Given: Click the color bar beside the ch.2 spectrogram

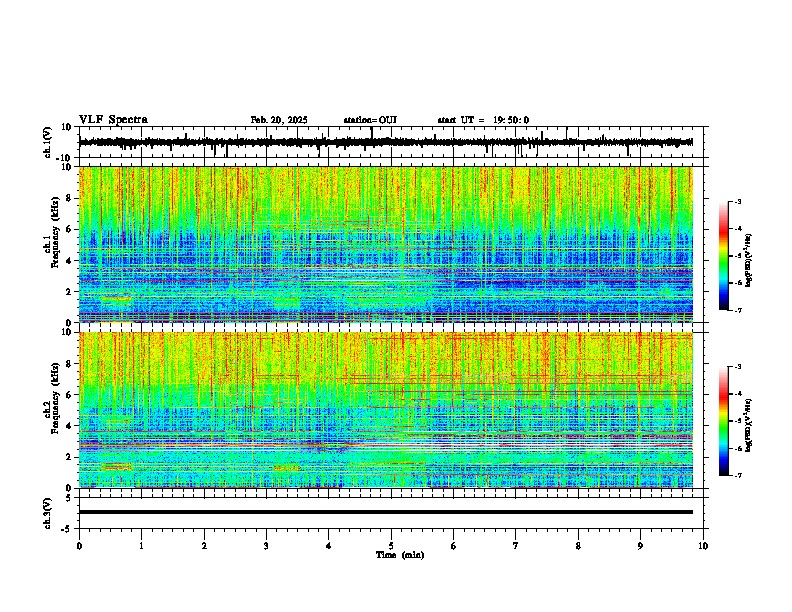Looking at the screenshot, I should pyautogui.click(x=724, y=421).
